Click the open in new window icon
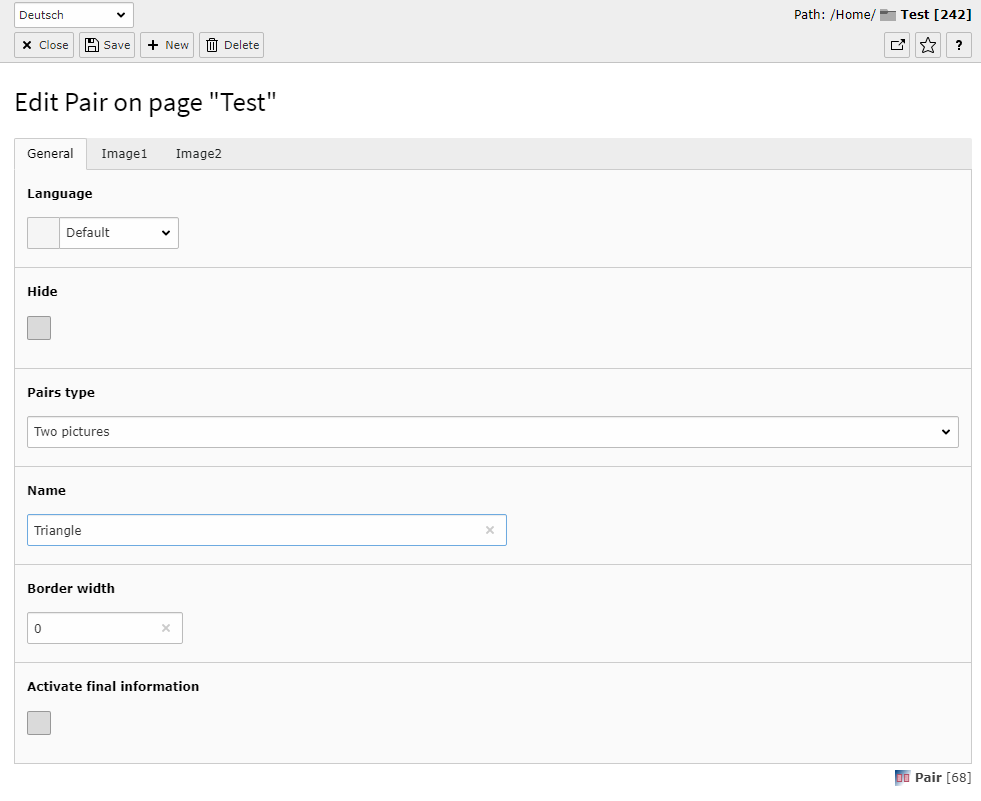 pyautogui.click(x=897, y=45)
